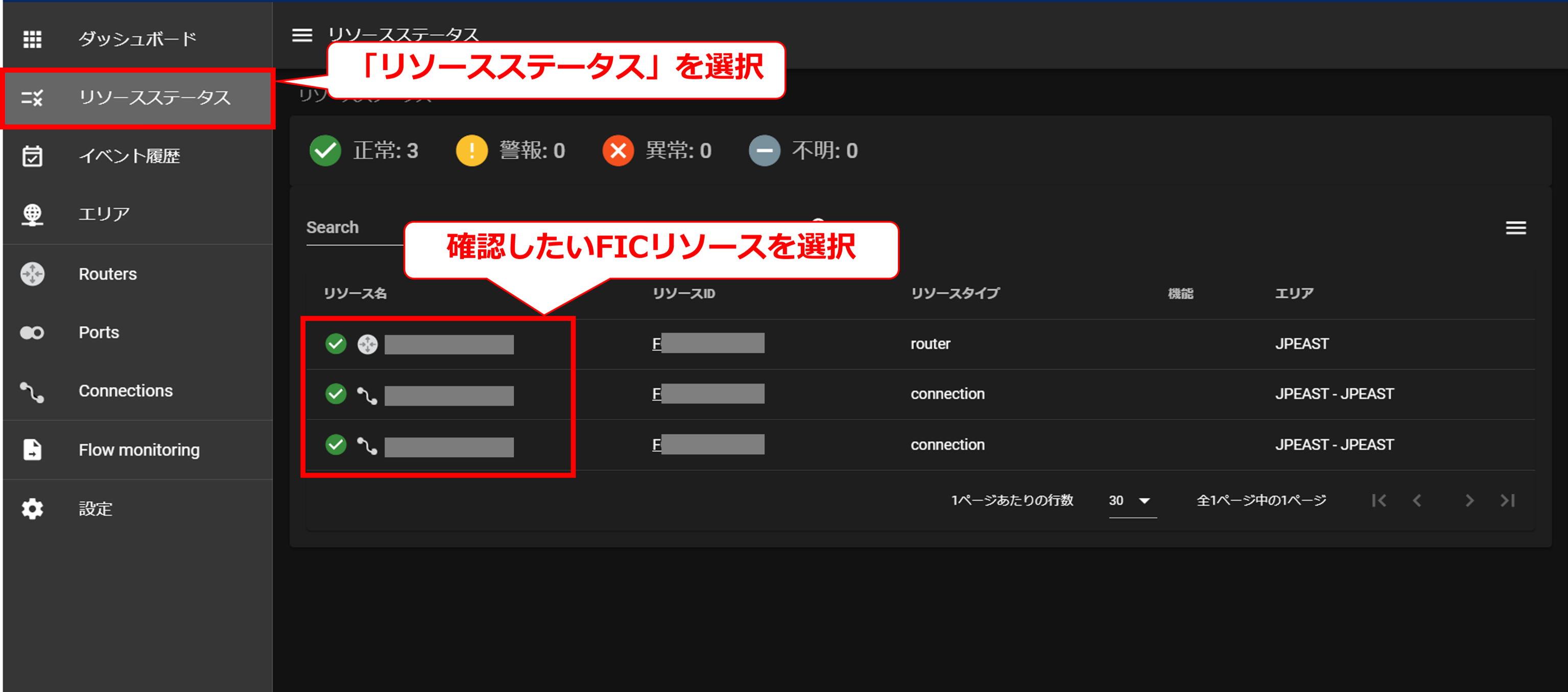Open the table column options menu
1568x692 pixels.
[x=1516, y=228]
